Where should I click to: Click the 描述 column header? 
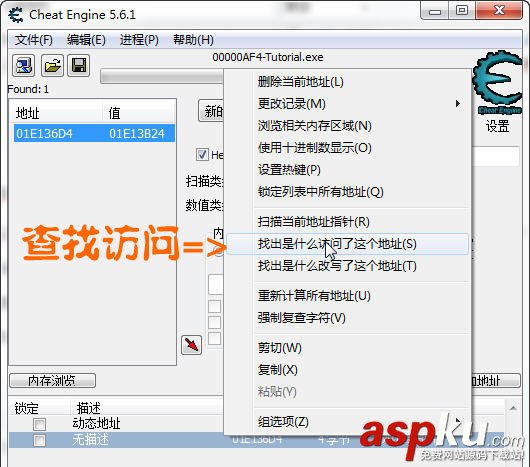[x=89, y=408]
